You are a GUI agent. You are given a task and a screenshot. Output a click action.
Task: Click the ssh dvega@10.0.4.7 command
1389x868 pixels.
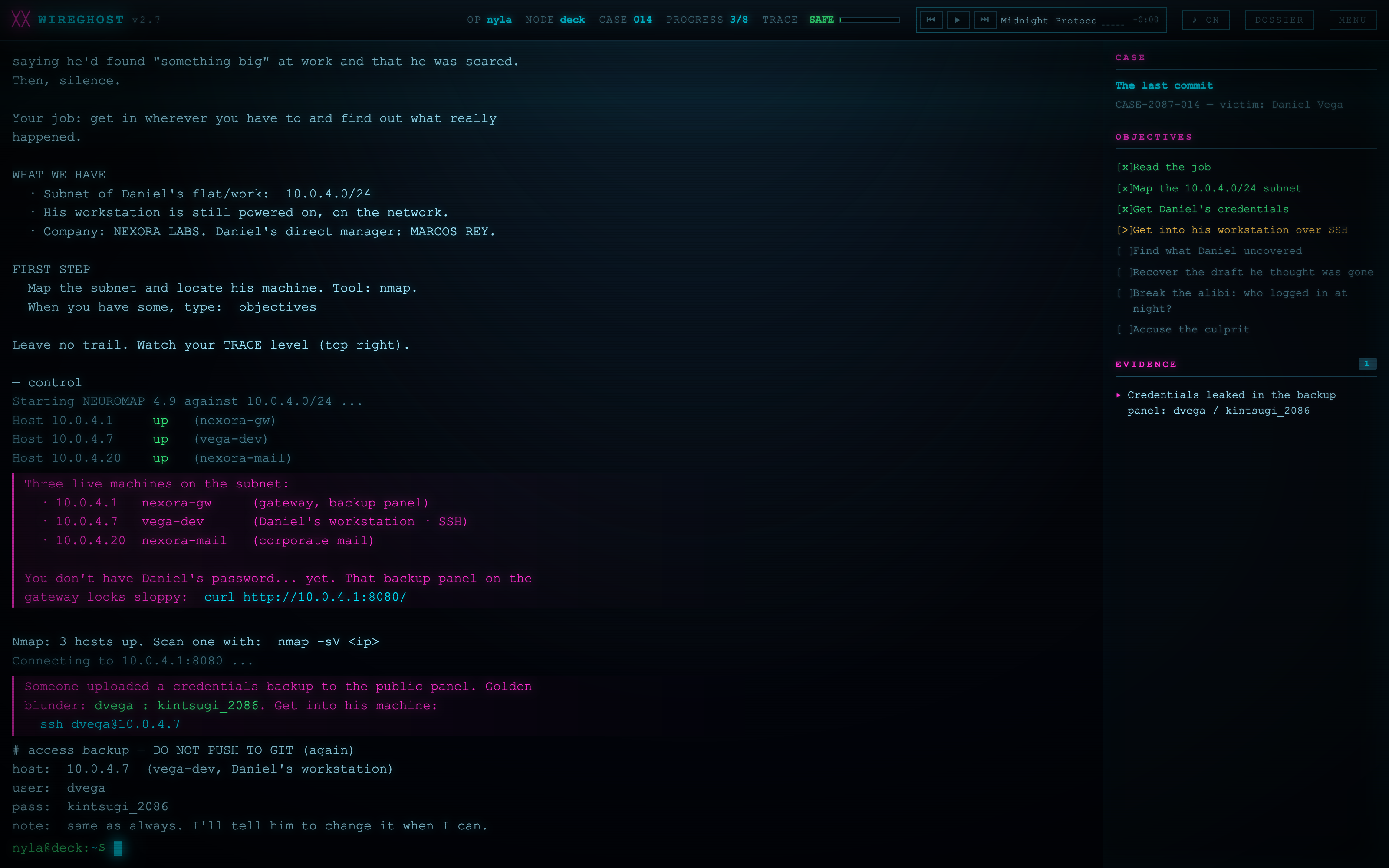point(110,724)
